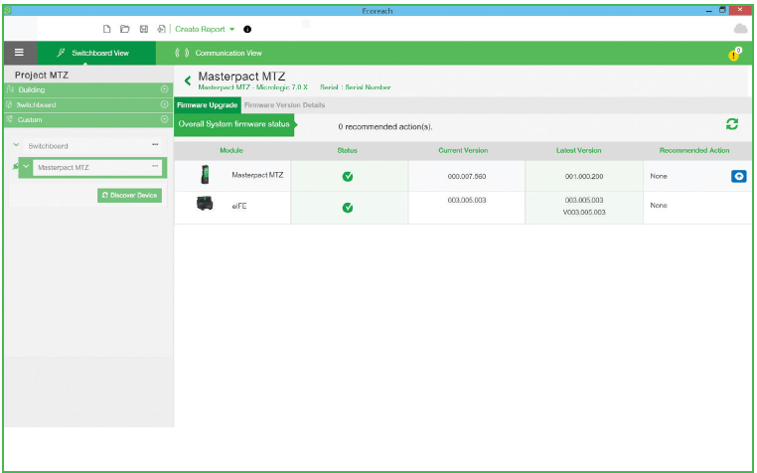This screenshot has height=473, width=757.
Task: Switch to Communication View tab
Action: tap(218, 53)
